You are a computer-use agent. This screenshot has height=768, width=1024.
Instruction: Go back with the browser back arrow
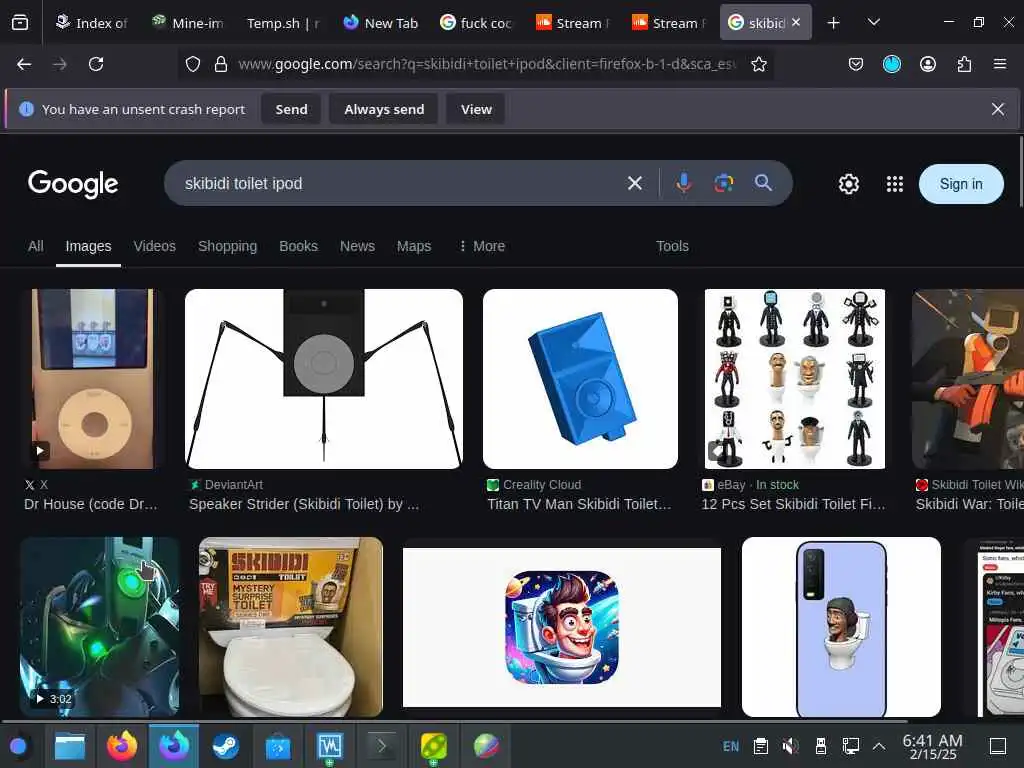pyautogui.click(x=24, y=64)
